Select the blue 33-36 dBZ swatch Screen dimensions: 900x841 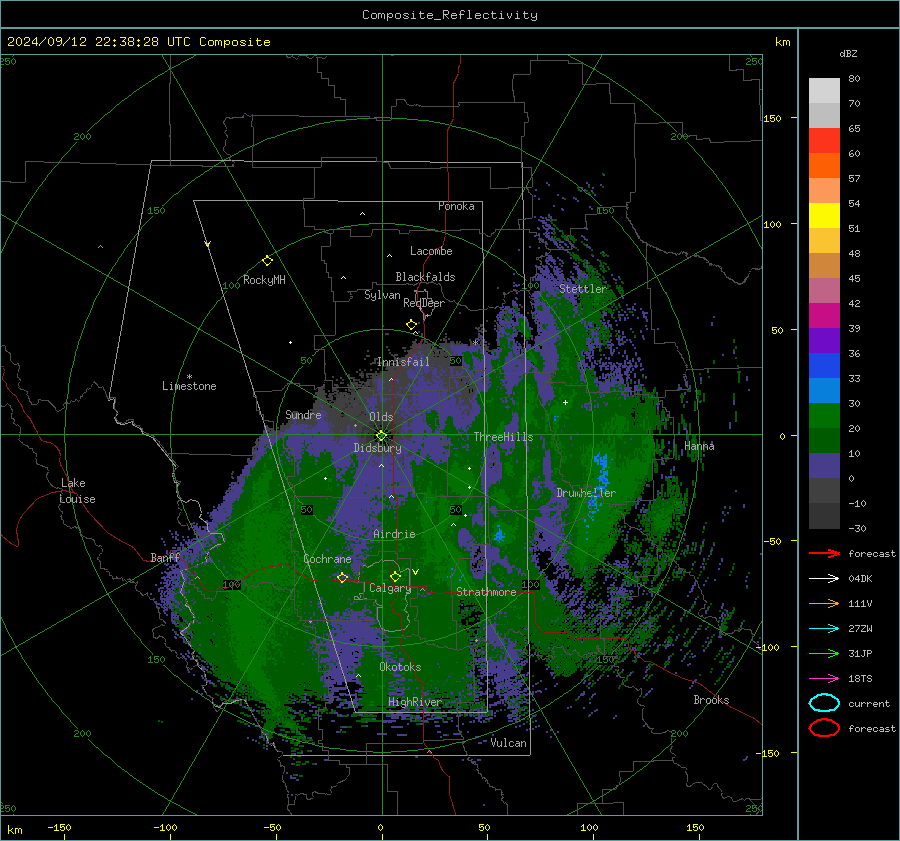[824, 366]
